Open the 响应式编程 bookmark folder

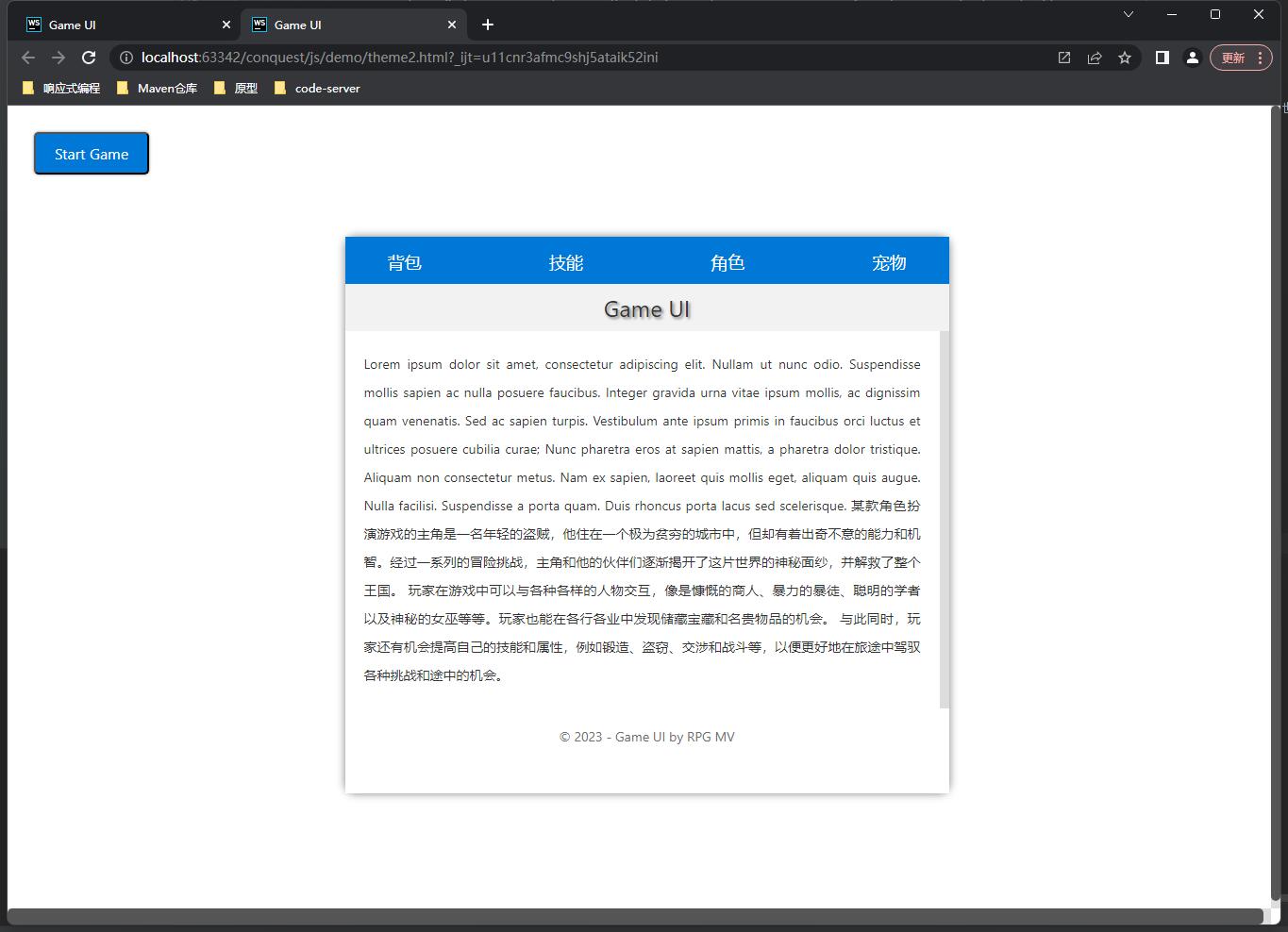click(61, 89)
